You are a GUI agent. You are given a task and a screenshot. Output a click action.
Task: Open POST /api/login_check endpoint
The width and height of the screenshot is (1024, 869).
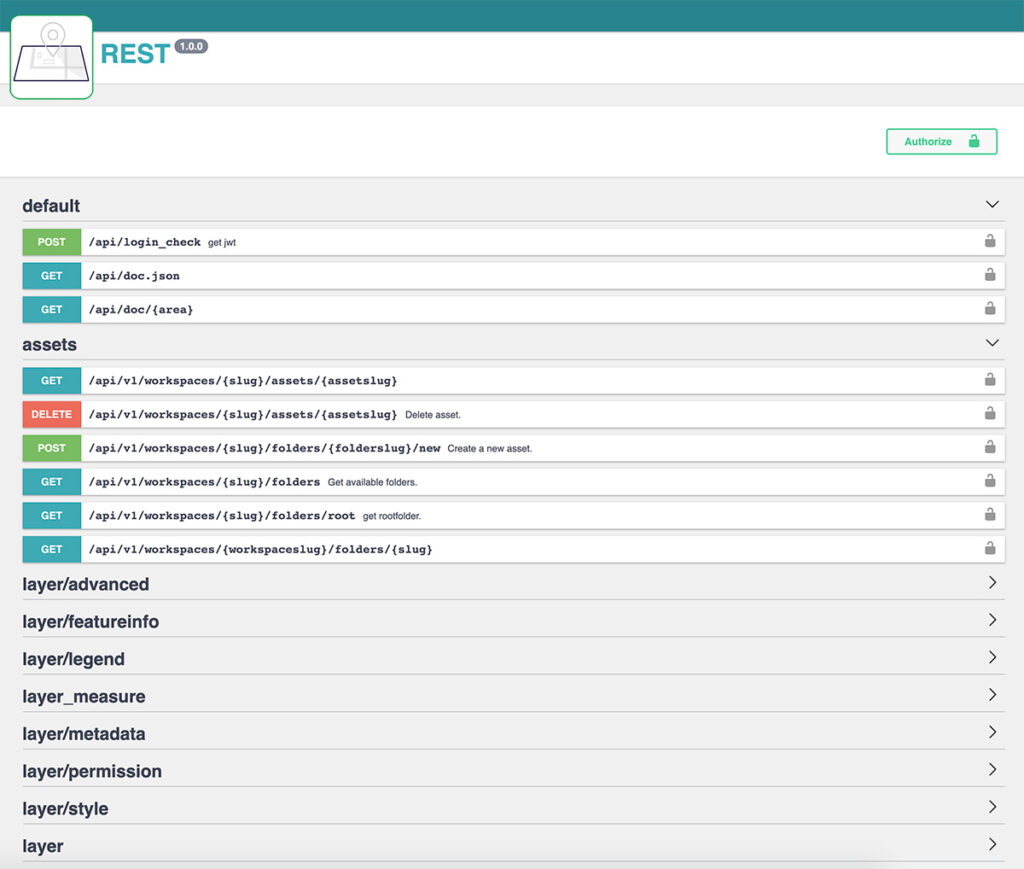coord(144,242)
